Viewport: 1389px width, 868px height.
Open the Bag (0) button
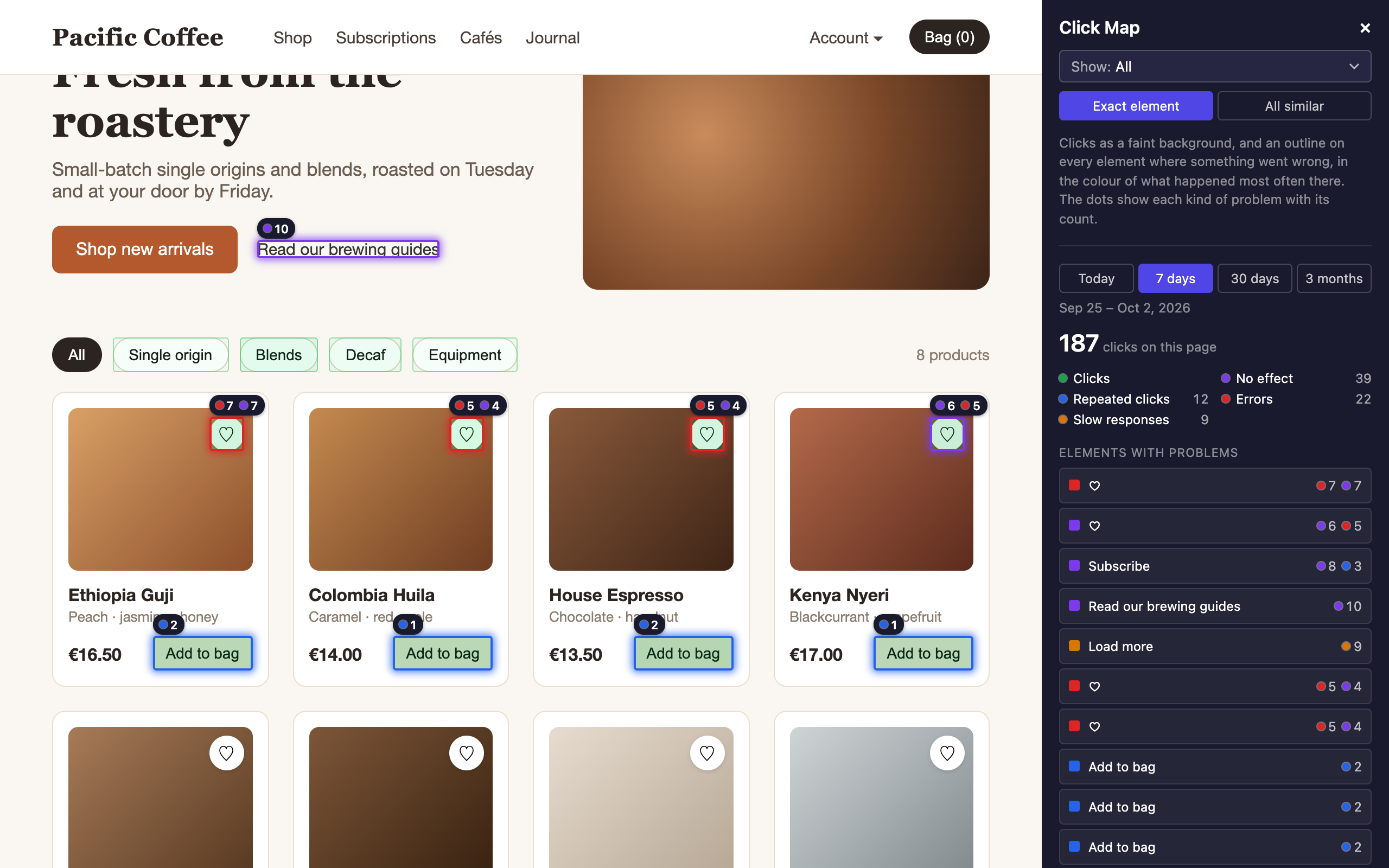click(x=949, y=37)
